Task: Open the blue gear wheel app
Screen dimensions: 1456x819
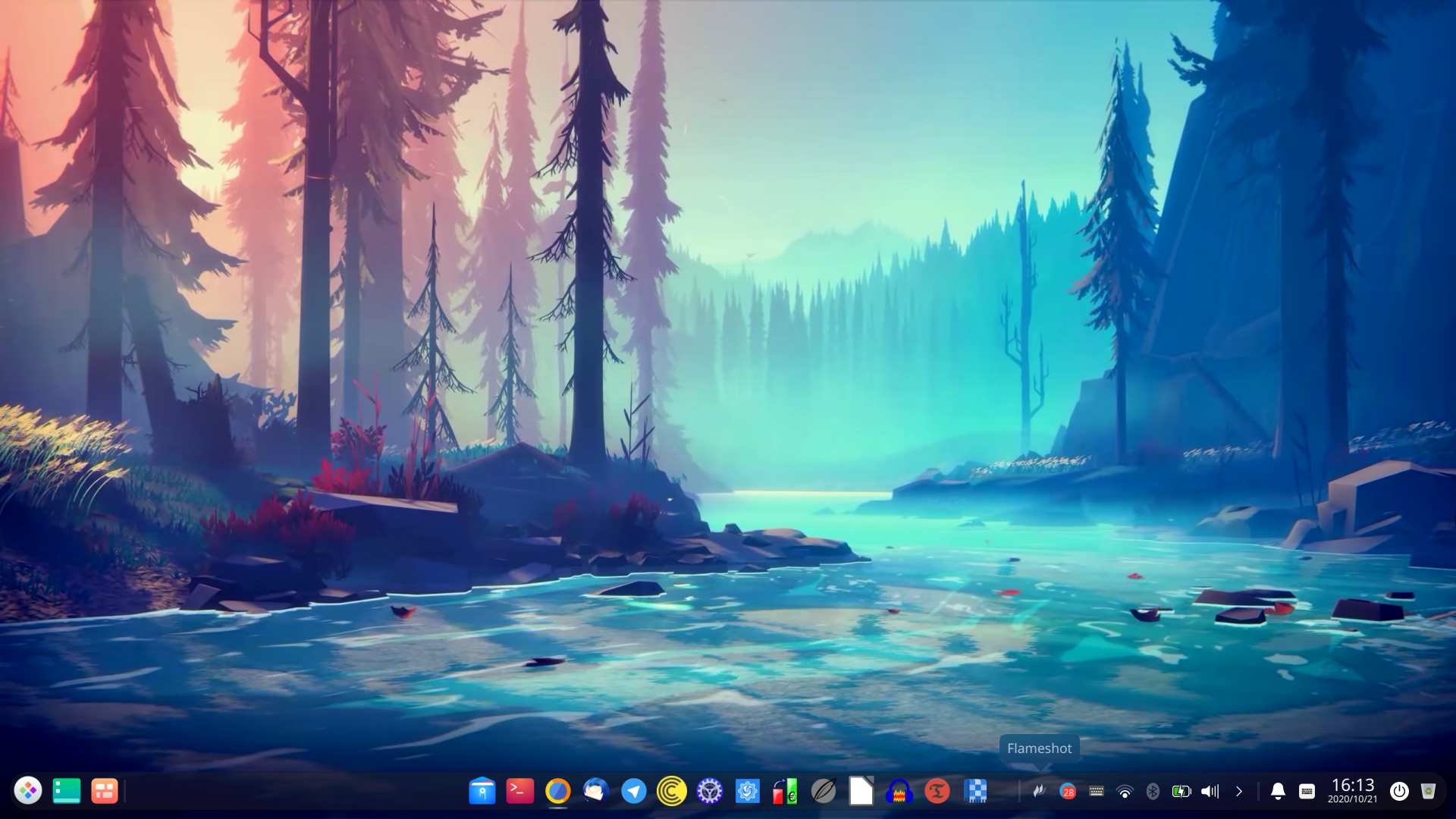Action: [x=710, y=791]
